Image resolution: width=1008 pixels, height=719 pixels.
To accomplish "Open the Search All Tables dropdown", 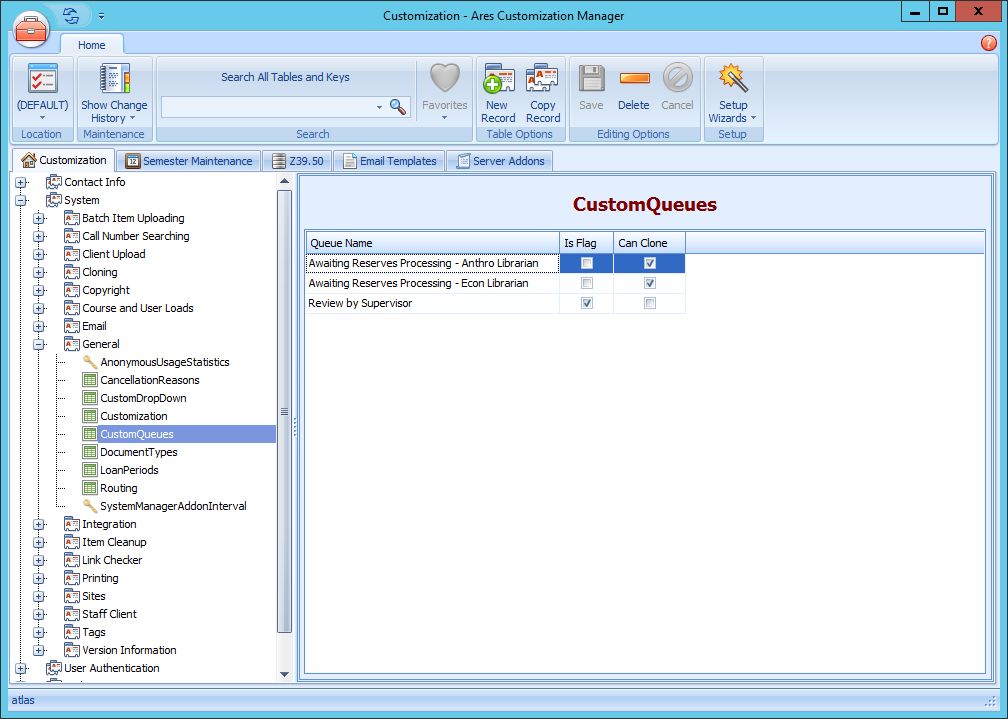I will 380,105.
